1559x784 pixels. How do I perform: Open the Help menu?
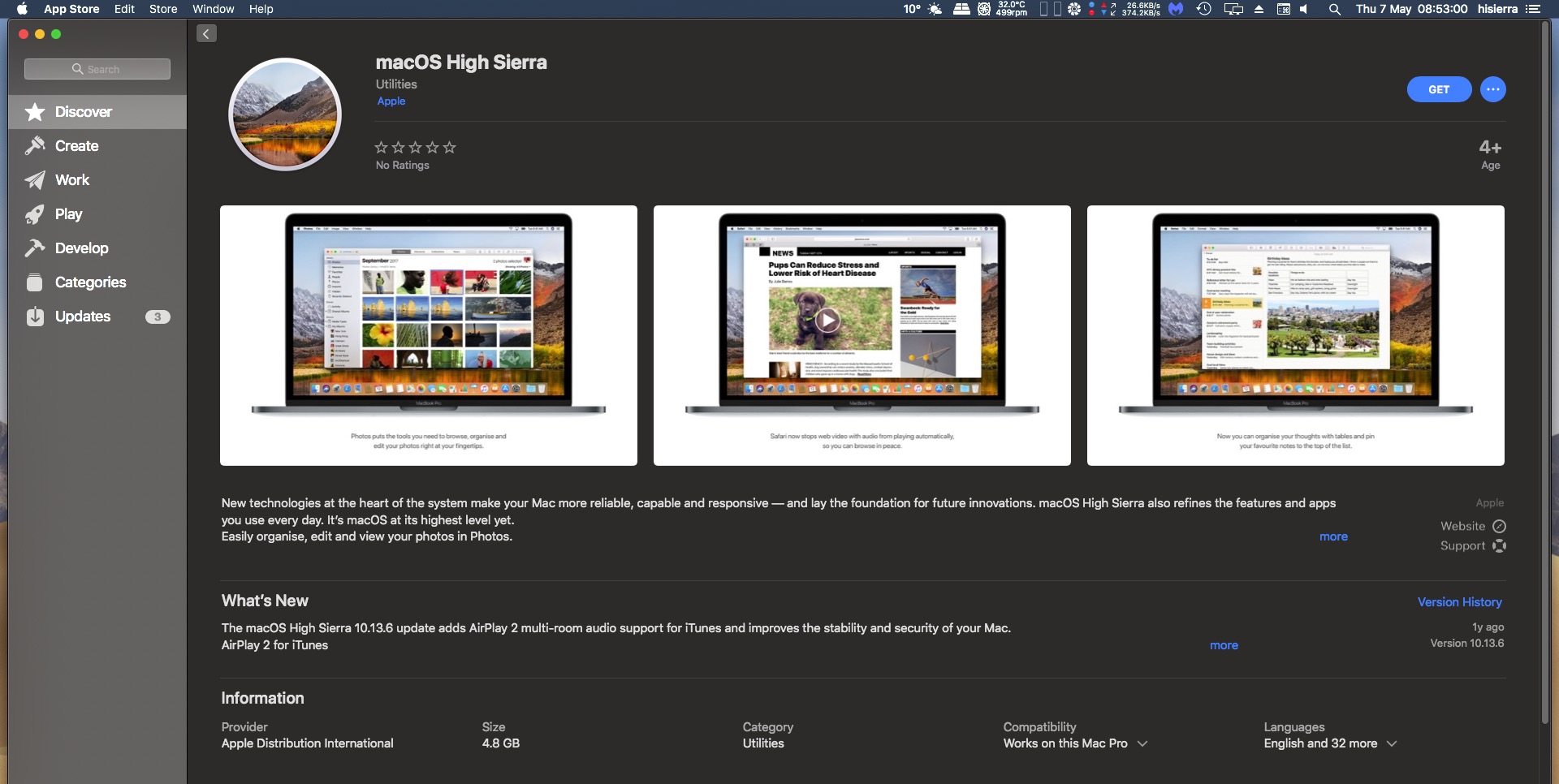coord(261,9)
